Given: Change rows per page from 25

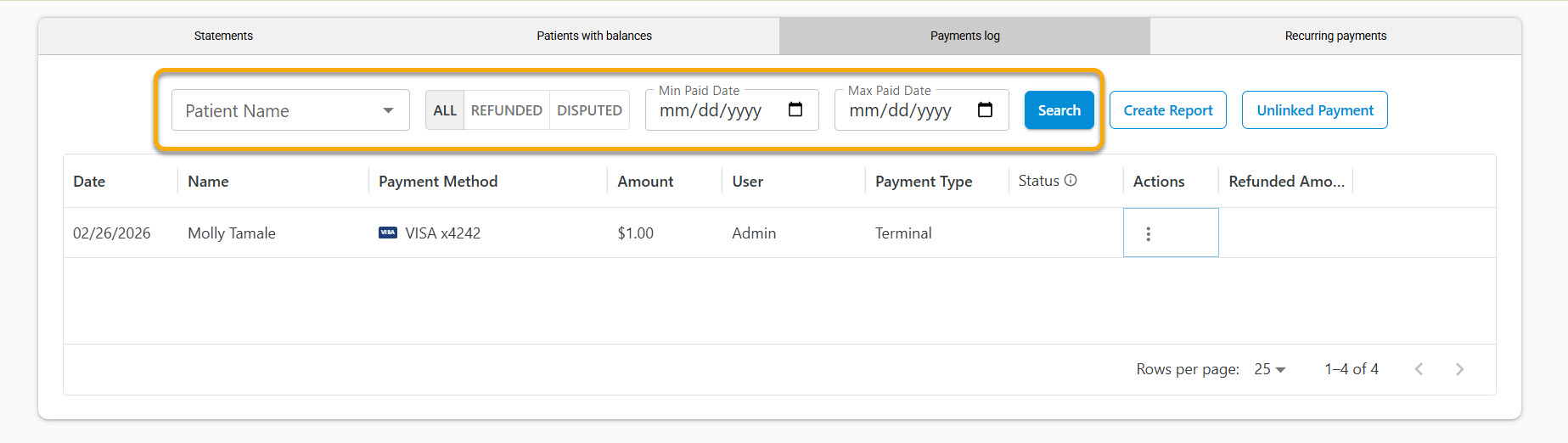Looking at the screenshot, I should pos(1270,369).
